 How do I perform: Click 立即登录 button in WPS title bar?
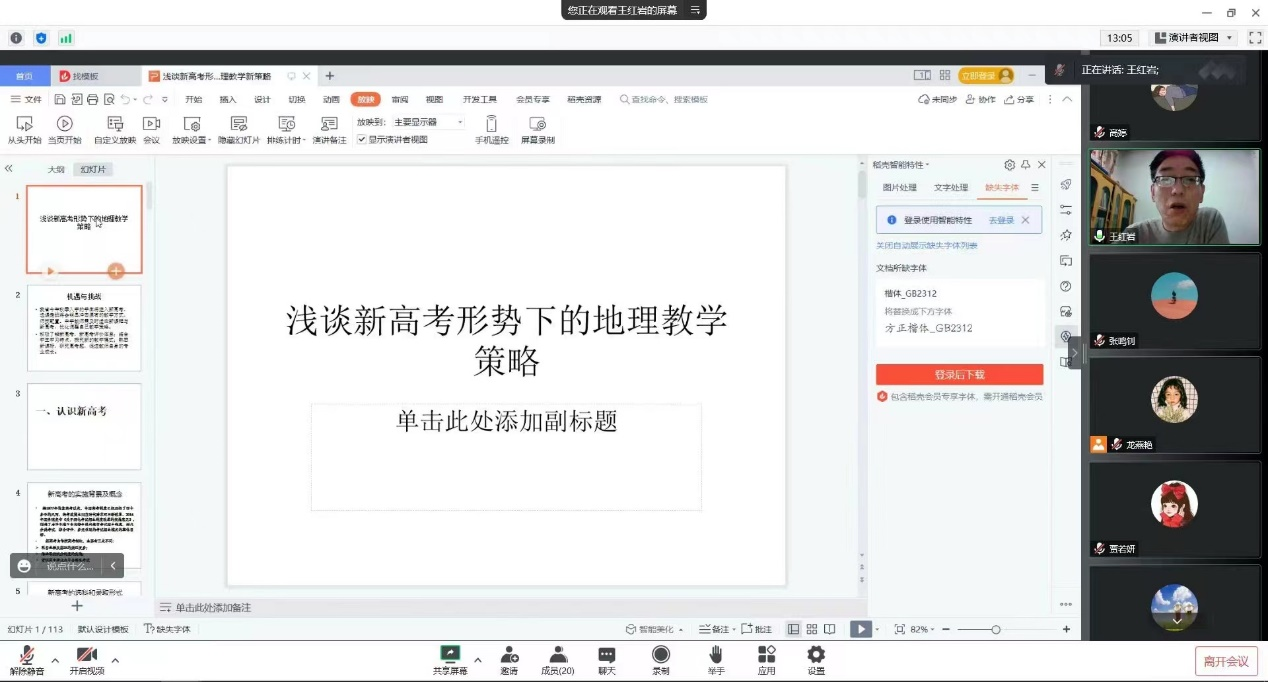coord(986,76)
